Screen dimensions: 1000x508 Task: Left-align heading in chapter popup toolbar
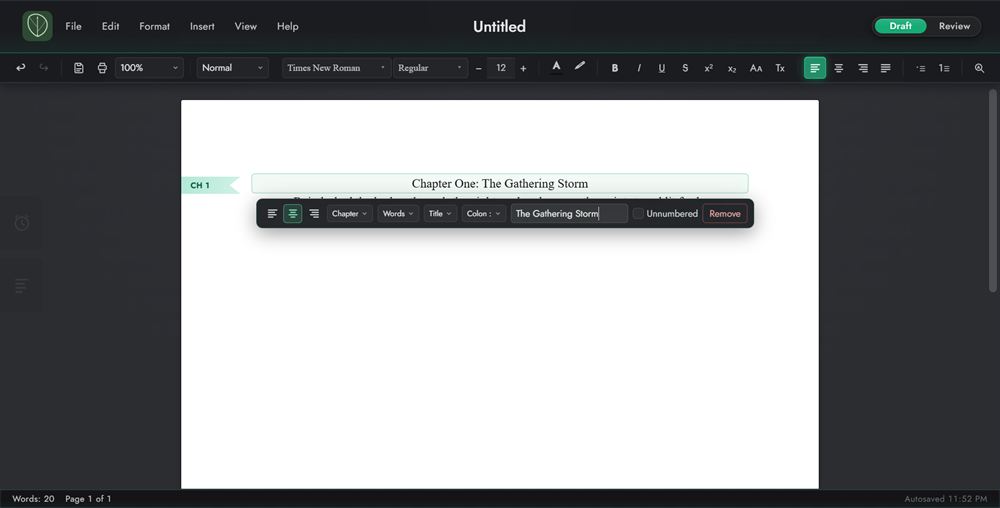coord(272,214)
